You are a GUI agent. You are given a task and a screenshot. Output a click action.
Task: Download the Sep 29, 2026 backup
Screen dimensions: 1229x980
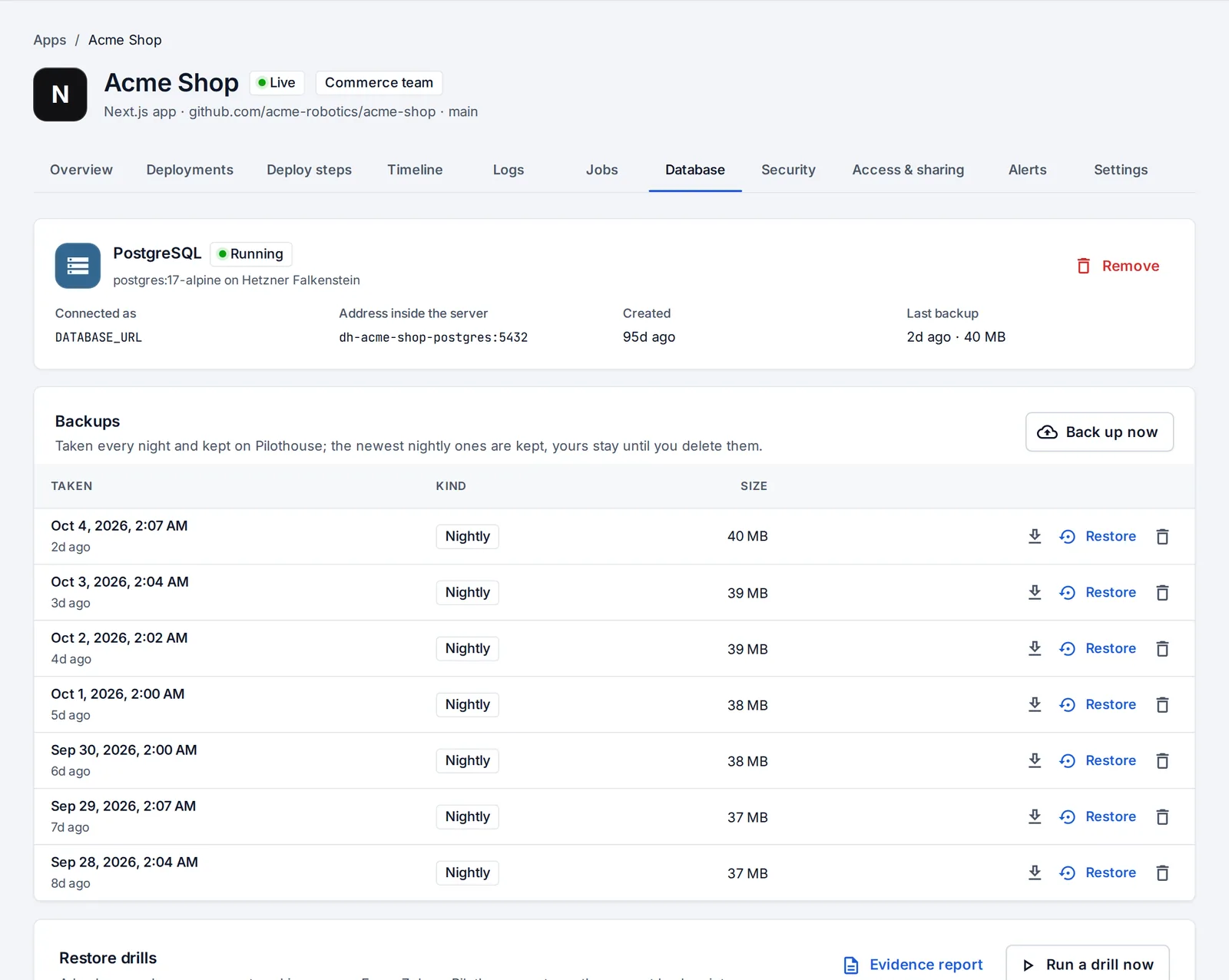pyautogui.click(x=1035, y=816)
